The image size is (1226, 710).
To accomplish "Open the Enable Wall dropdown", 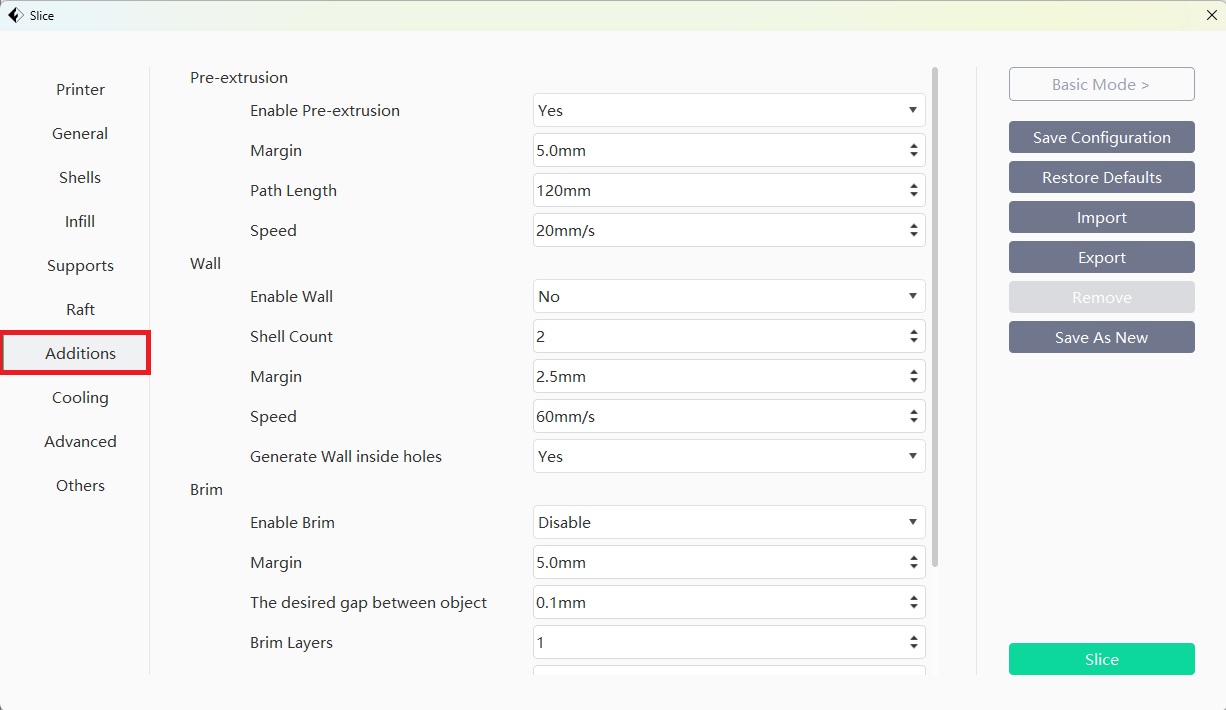I will 728,297.
